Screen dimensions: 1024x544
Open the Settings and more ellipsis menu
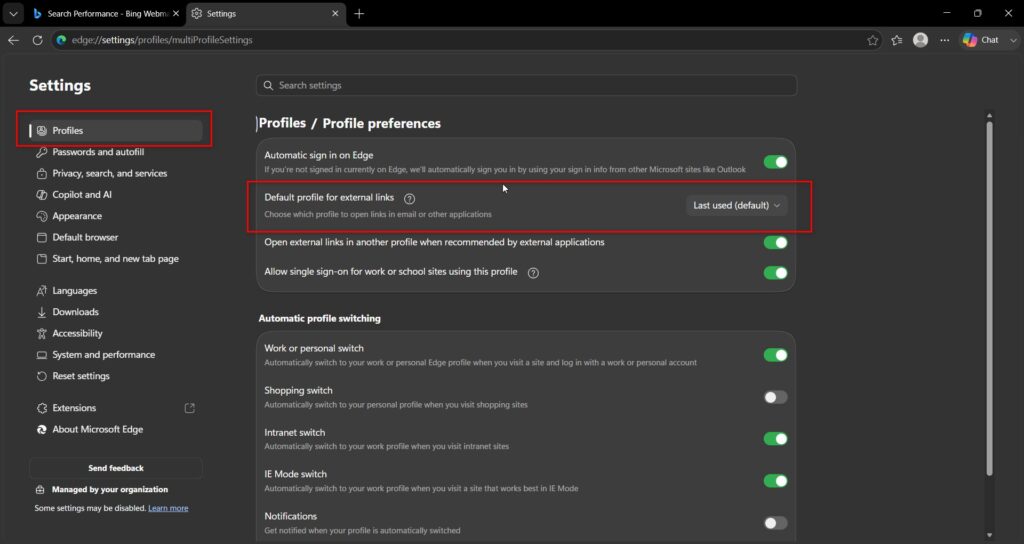[x=944, y=40]
